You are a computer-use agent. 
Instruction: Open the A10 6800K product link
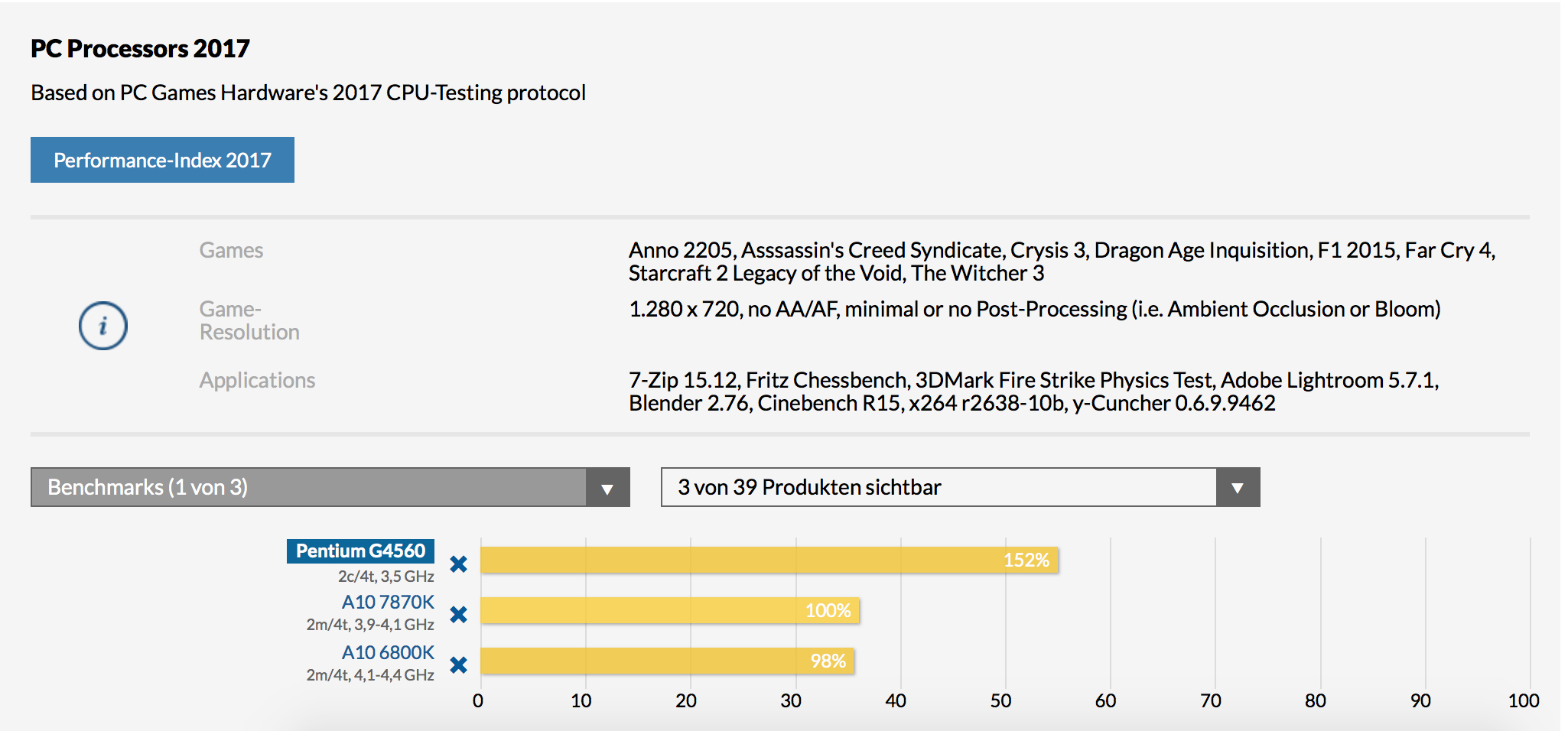pos(388,652)
